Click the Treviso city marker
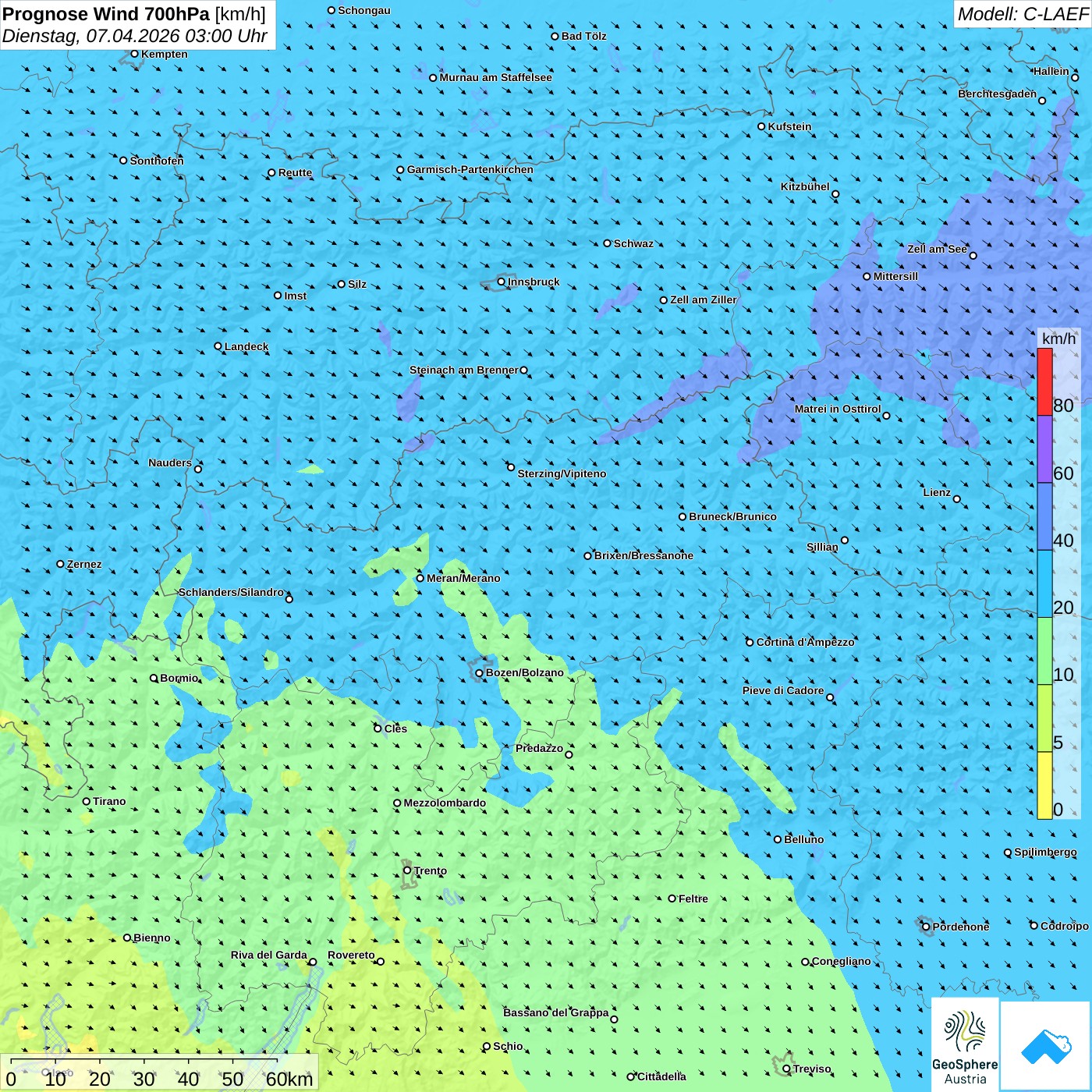This screenshot has width=1092, height=1092. pos(786,1069)
